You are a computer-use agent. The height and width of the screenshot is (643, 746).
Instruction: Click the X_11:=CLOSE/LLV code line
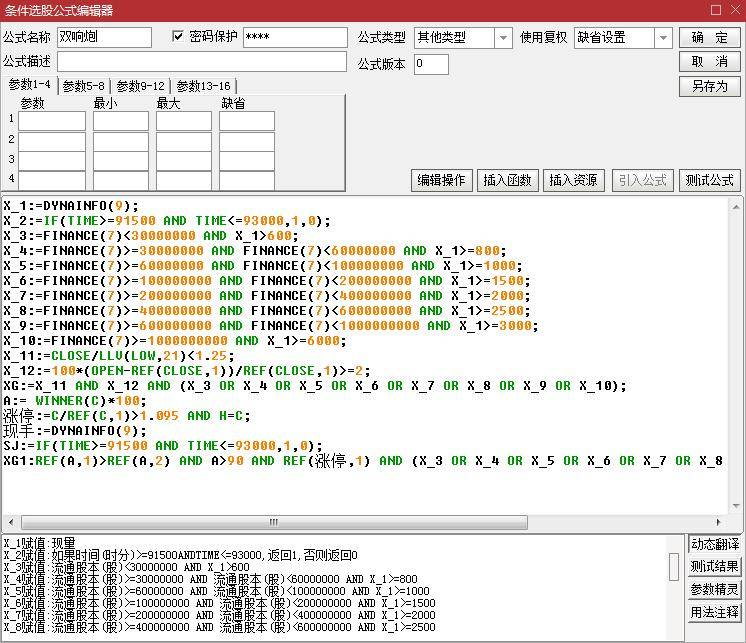(x=119, y=356)
